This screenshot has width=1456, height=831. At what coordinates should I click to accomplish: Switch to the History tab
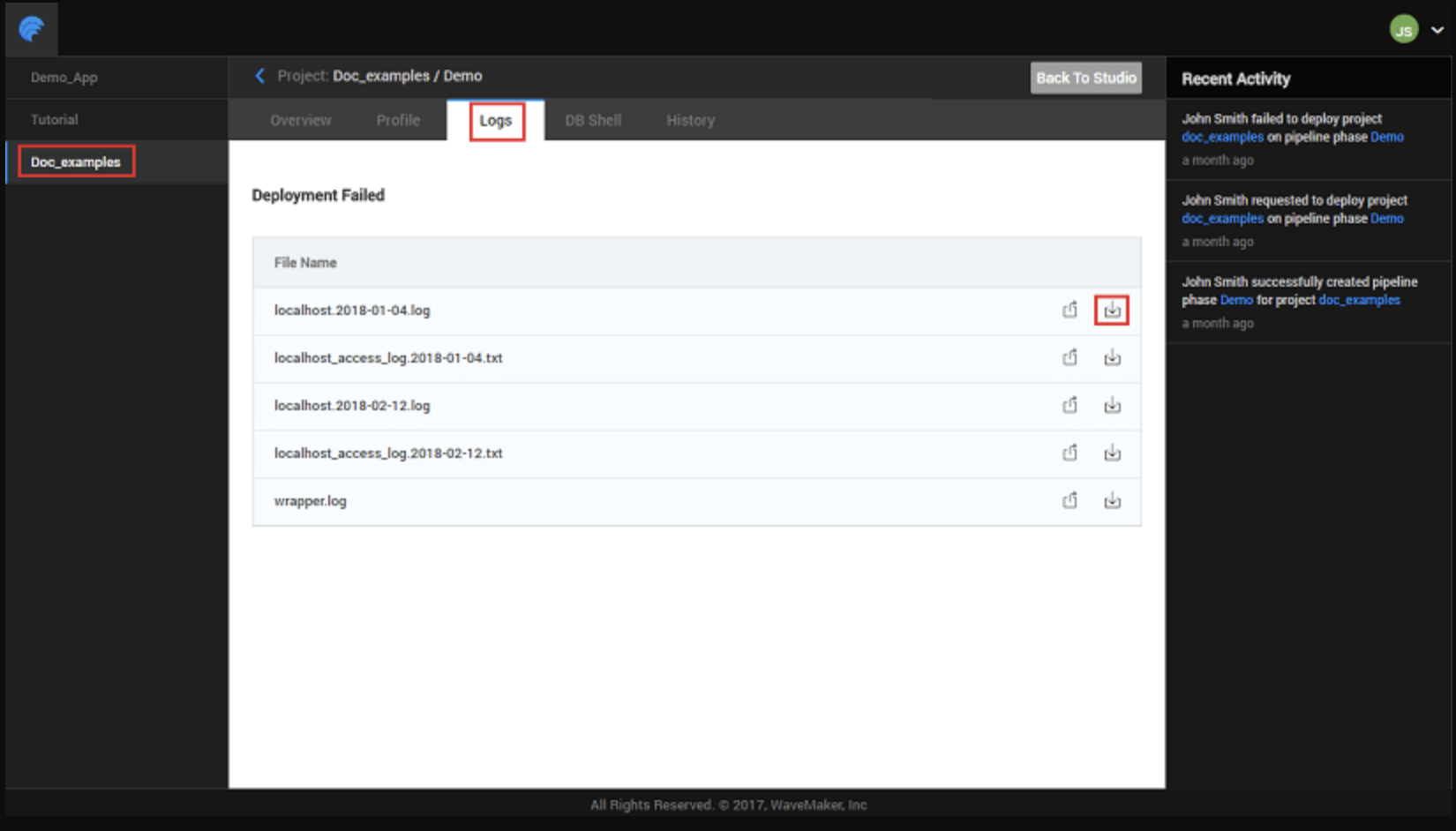[x=690, y=120]
